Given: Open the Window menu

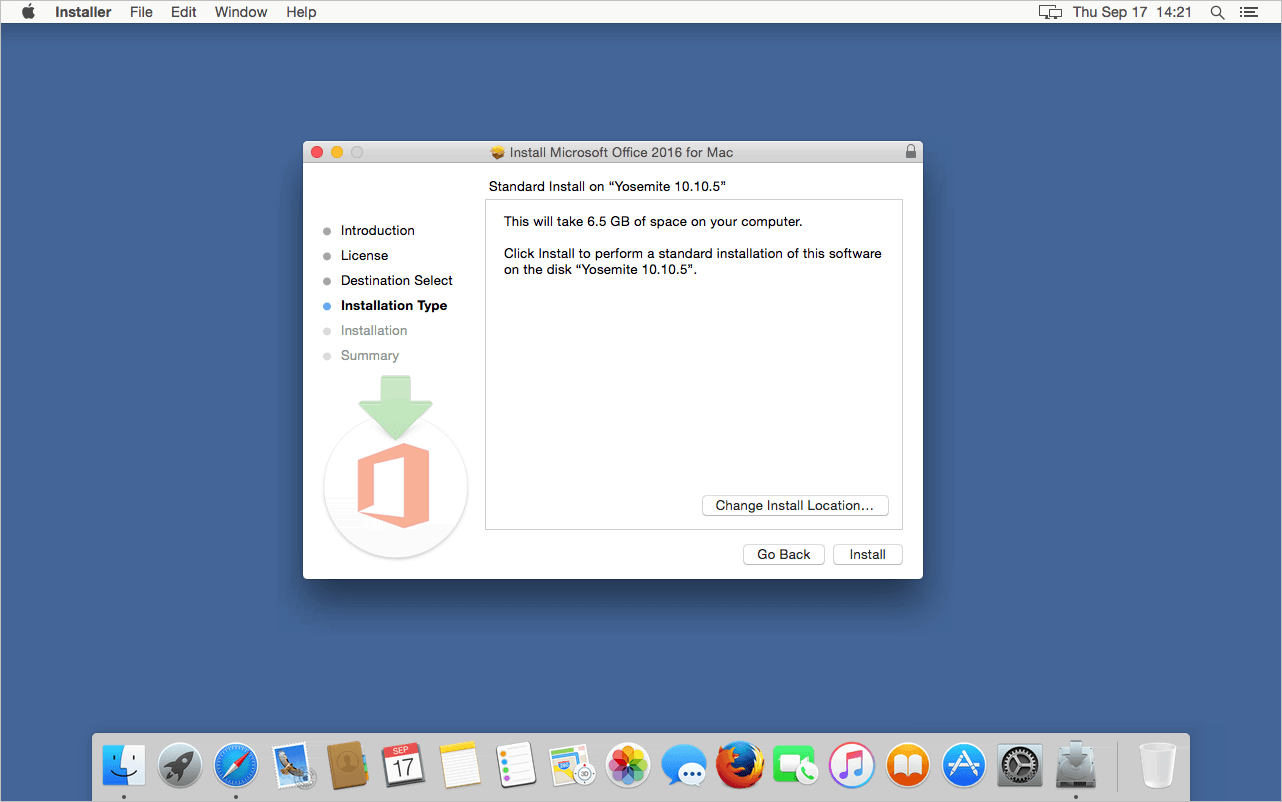Looking at the screenshot, I should click(241, 12).
